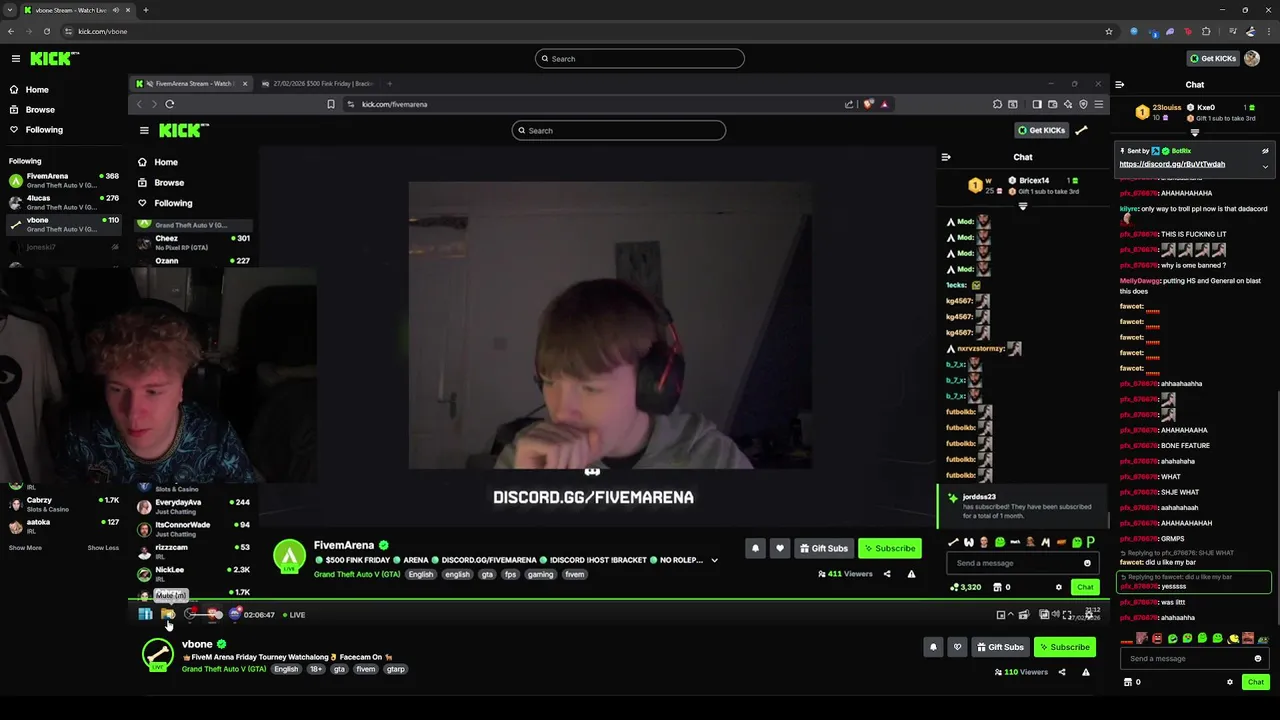Open FivemArena Gift Subs inside streamed page
The image size is (1280, 720).
[x=824, y=548]
